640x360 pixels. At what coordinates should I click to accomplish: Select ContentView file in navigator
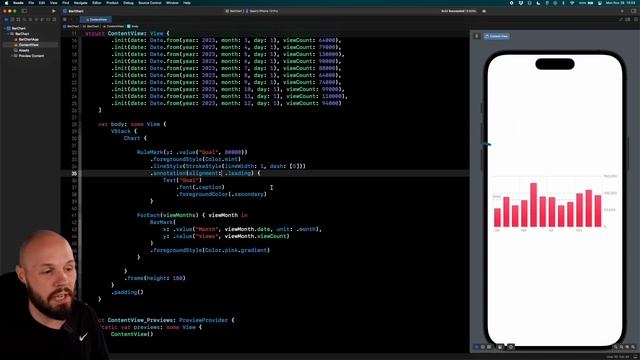[x=28, y=45]
